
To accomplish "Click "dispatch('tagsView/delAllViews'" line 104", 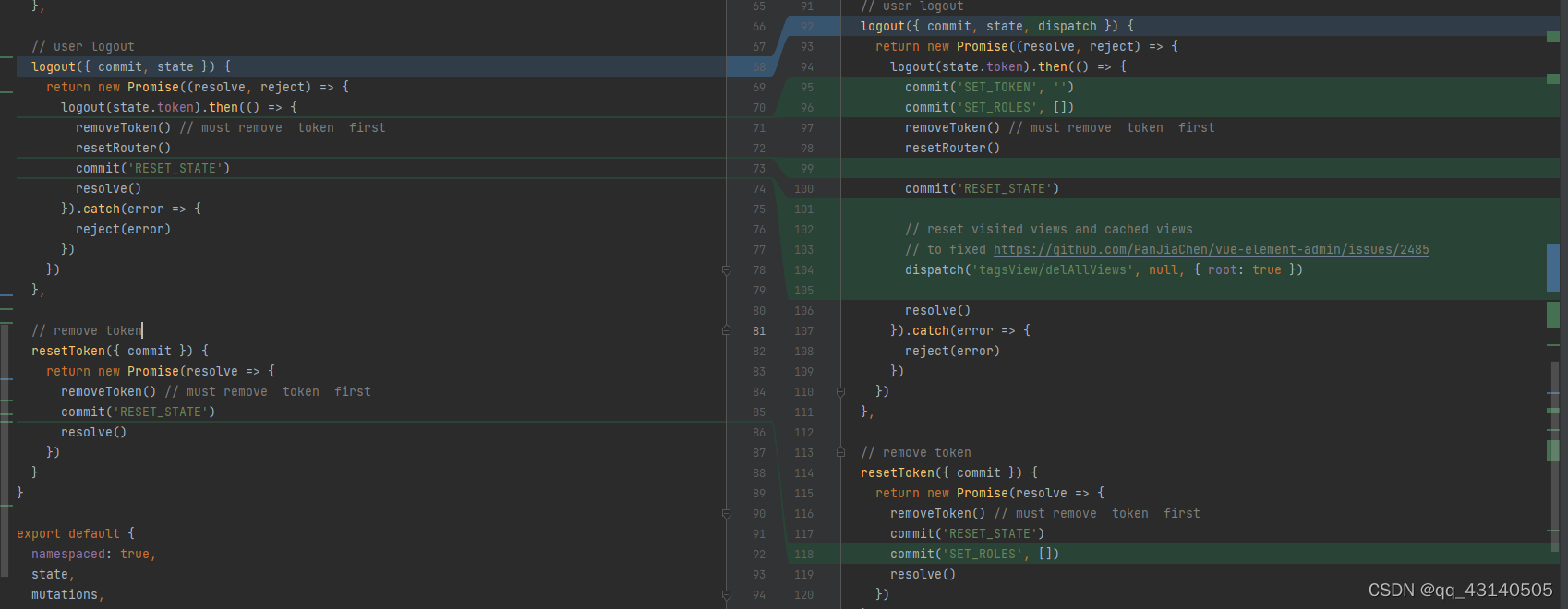I will (1104, 269).
